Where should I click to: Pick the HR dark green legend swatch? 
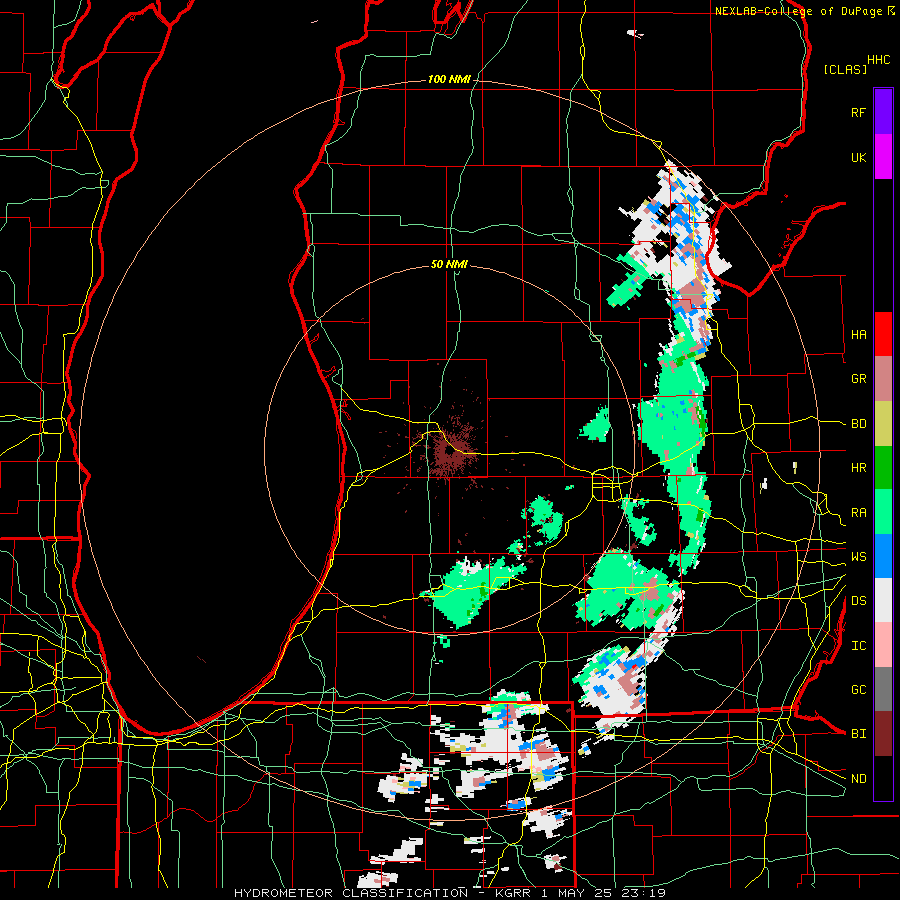click(x=883, y=468)
